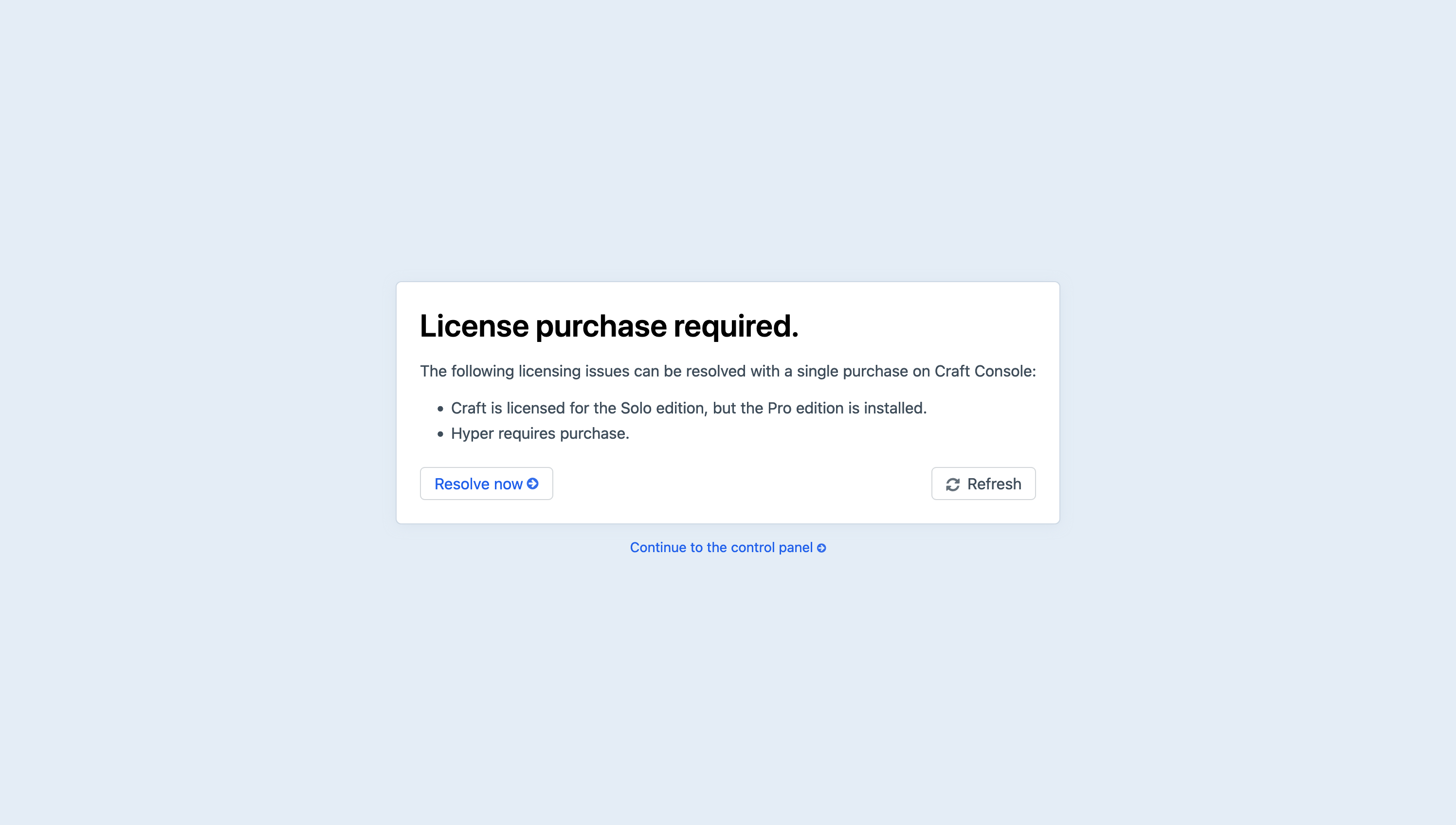Click the circular arrows refresh icon
Image resolution: width=1456 pixels, height=825 pixels.
[953, 484]
